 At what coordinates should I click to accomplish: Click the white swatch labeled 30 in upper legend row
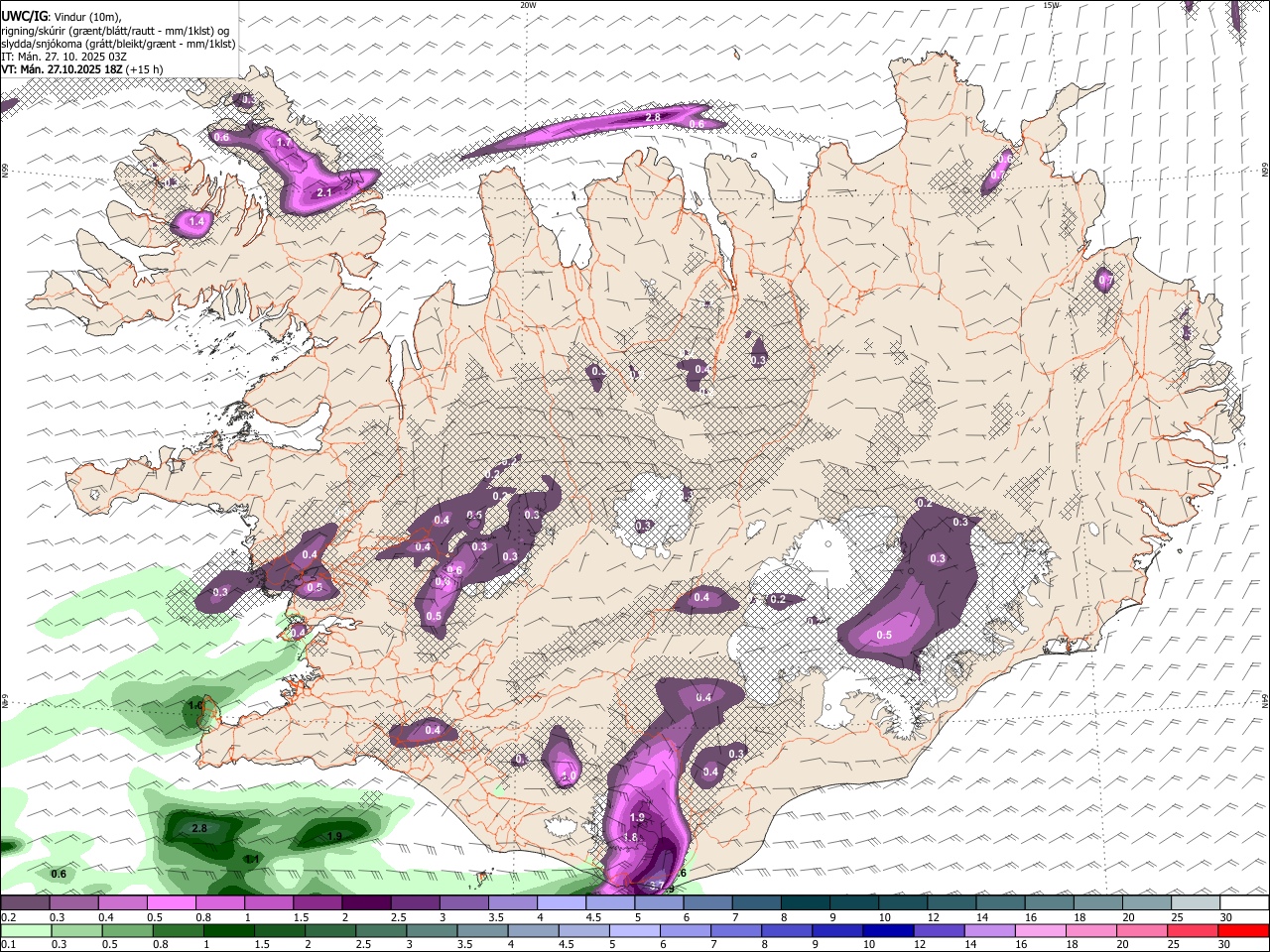(1244, 902)
